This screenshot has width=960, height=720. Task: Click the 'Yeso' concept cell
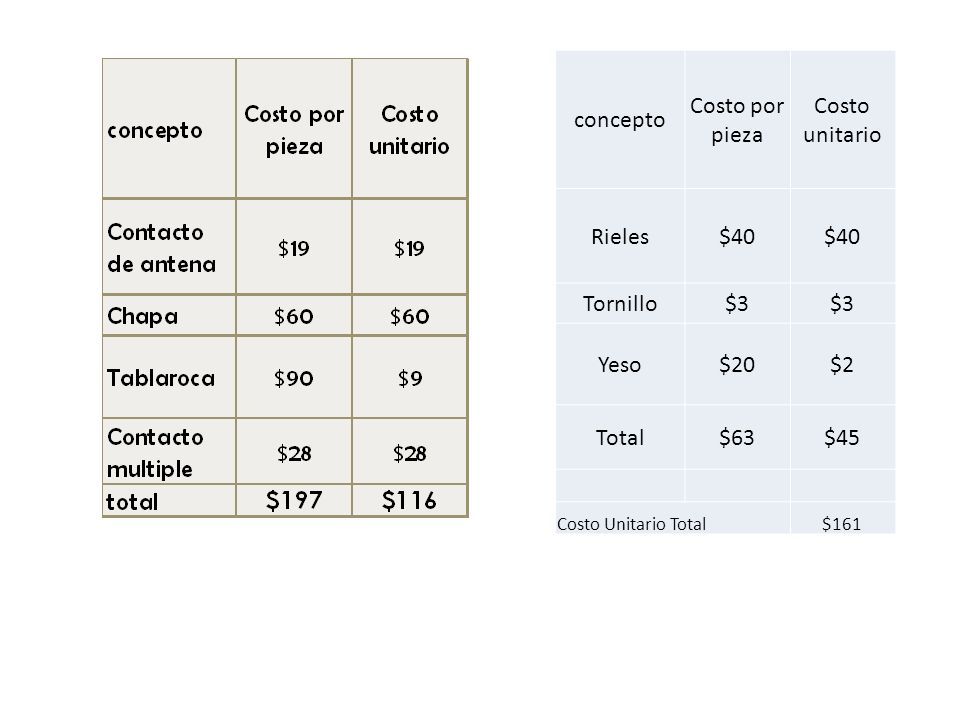pos(620,364)
